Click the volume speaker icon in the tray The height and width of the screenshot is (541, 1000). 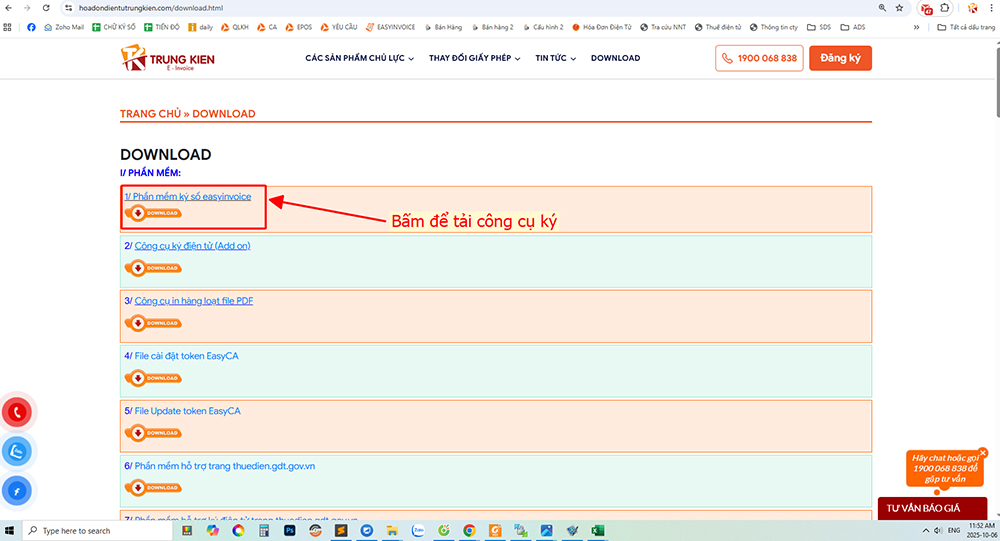tap(938, 530)
